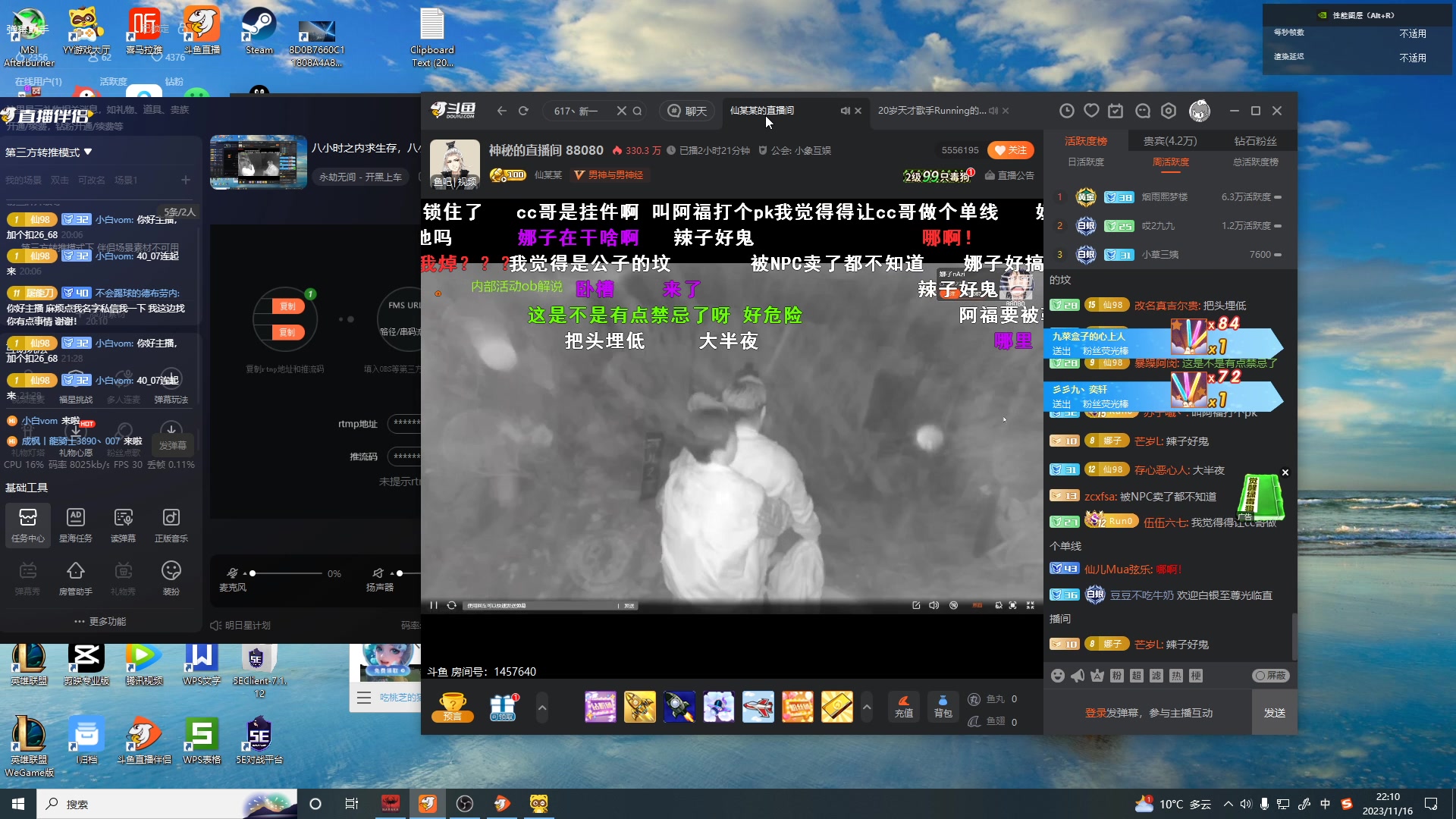Viewport: 1456px width, 819px height.
Task: Expand the prediction panel chevron
Action: (x=542, y=708)
